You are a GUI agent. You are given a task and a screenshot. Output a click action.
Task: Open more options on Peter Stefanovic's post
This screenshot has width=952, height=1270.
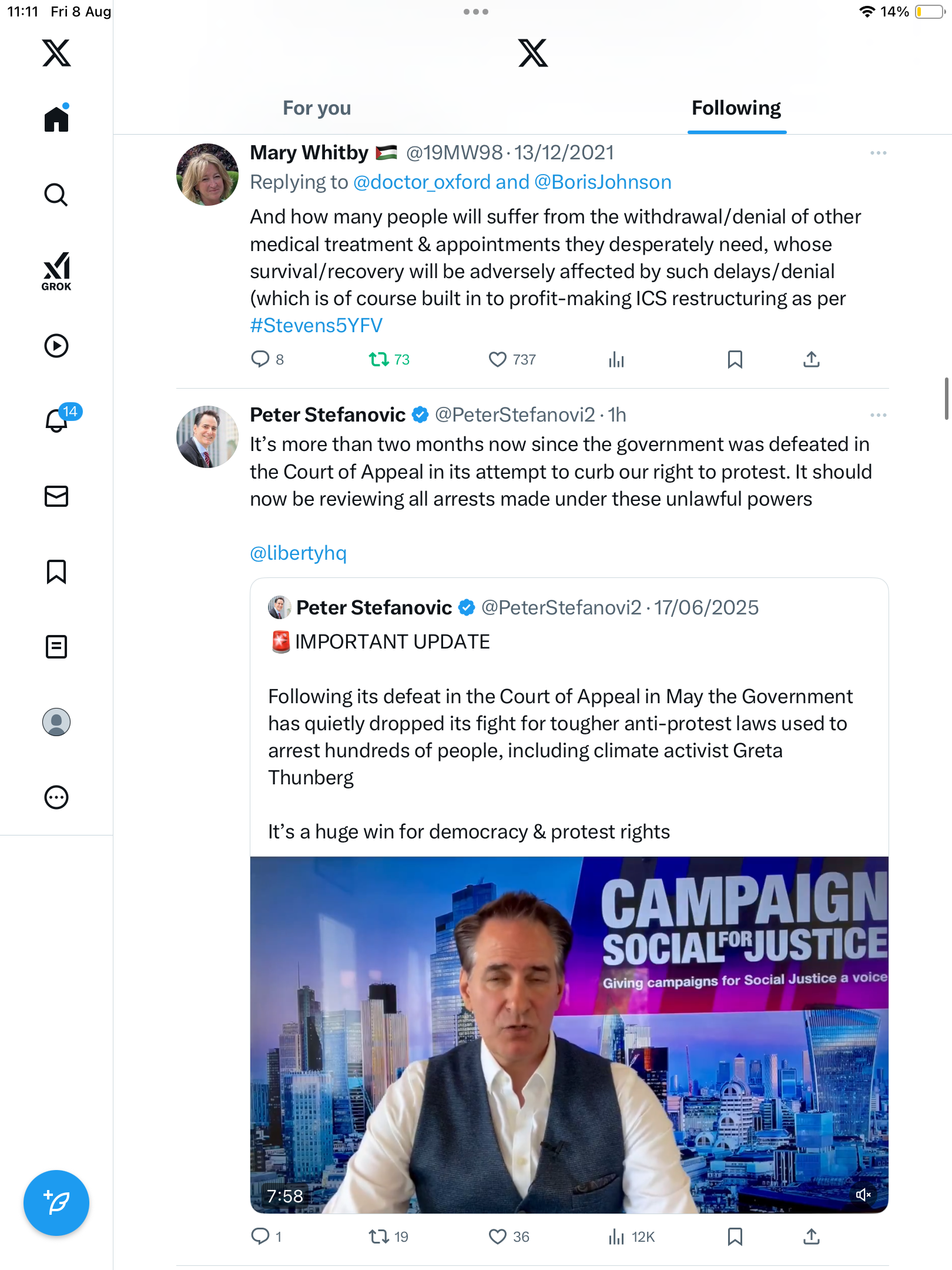(879, 415)
